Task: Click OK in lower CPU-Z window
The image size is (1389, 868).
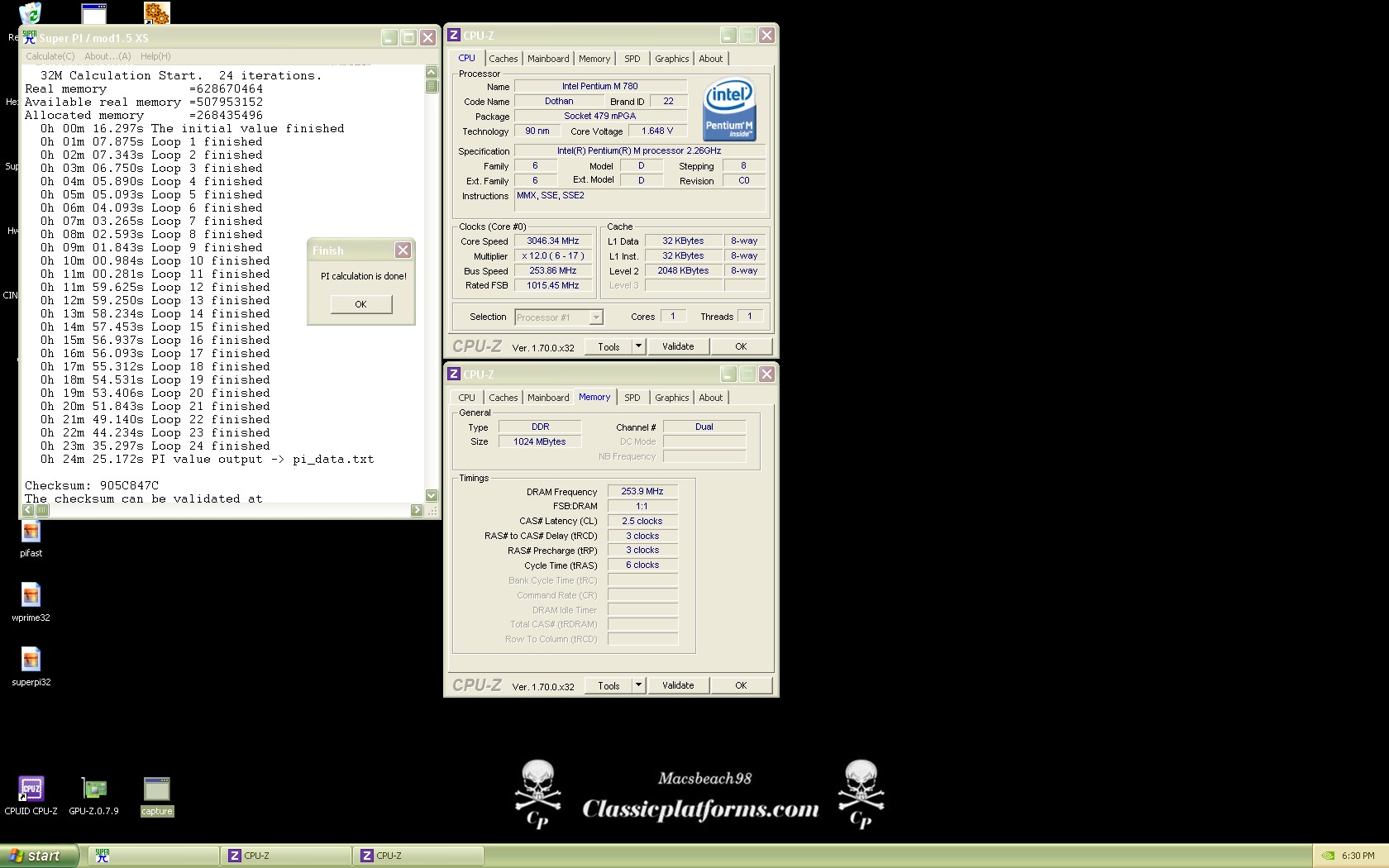Action: pyautogui.click(x=741, y=685)
